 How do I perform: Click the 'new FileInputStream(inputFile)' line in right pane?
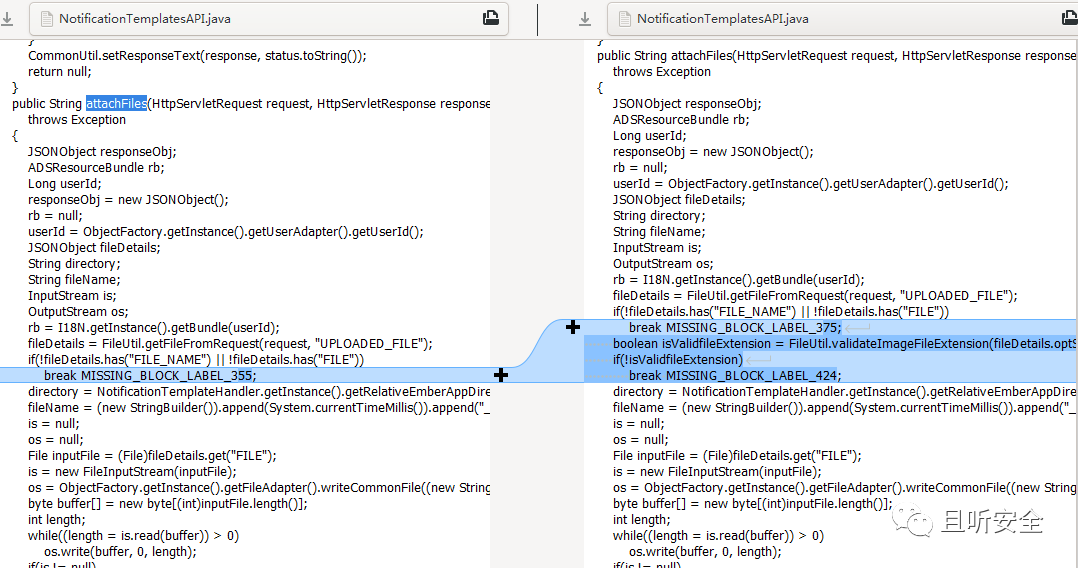point(717,471)
